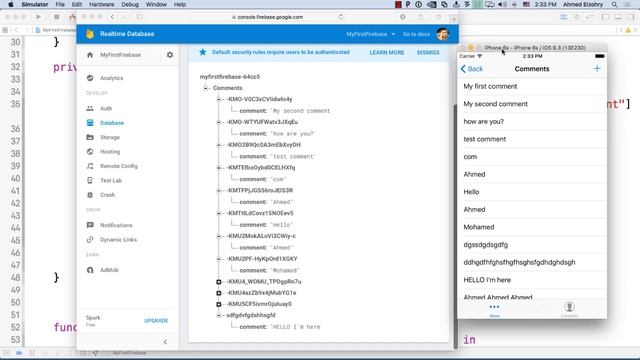
Task: Expand the -KMU4_W0MU_TPDgpRs7u node
Action: pyautogui.click(x=219, y=282)
